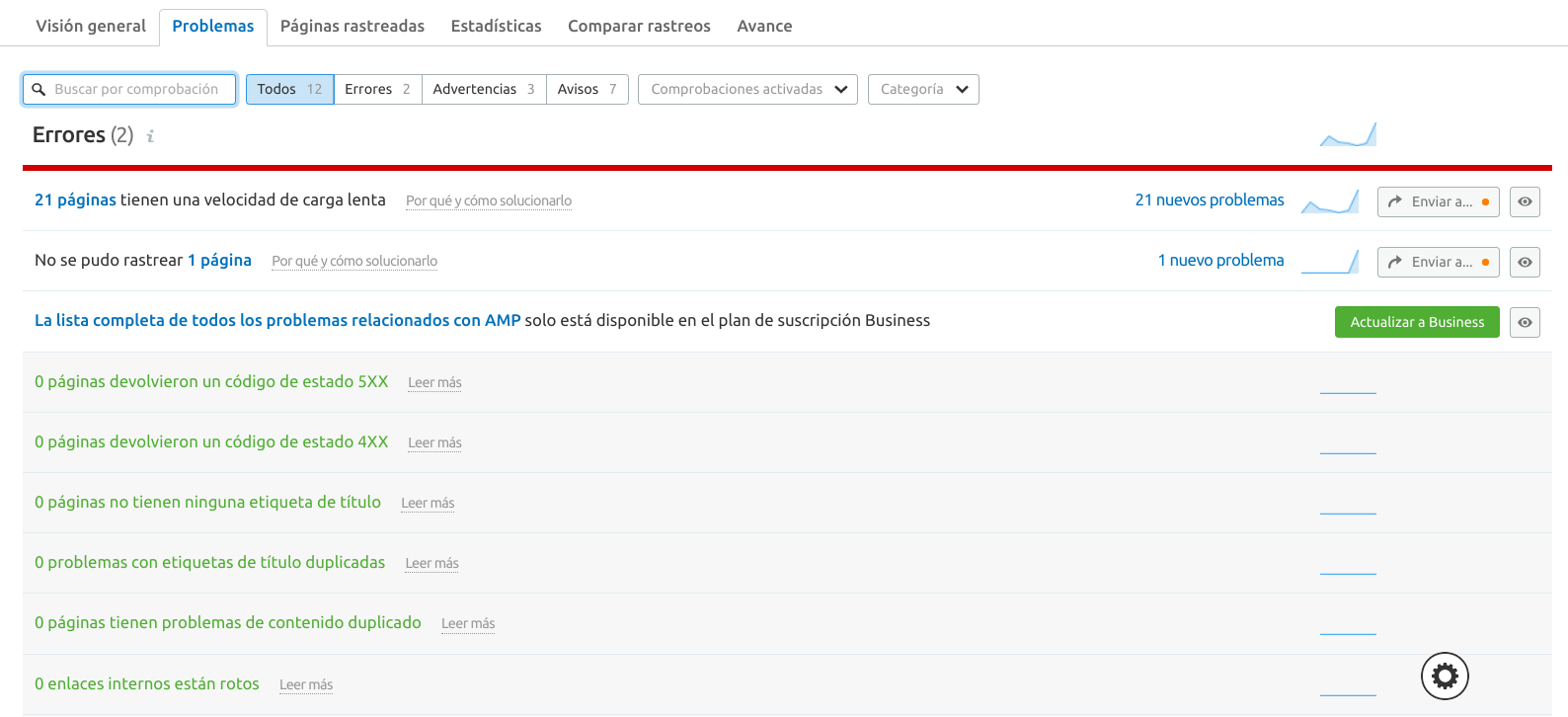Focus the Buscar por comprobación search field
1568x717 pixels.
[x=129, y=89]
